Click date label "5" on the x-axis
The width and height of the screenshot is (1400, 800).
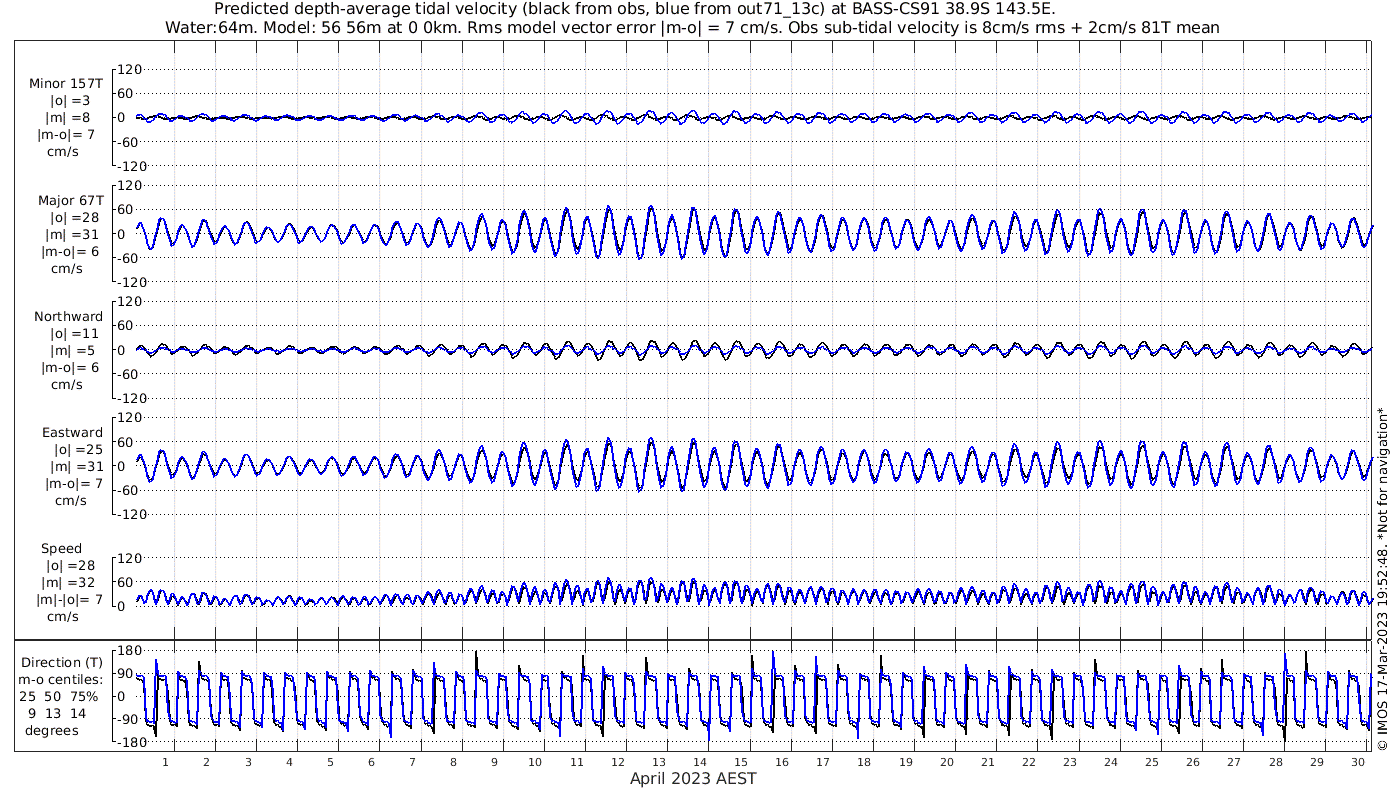coord(330,762)
